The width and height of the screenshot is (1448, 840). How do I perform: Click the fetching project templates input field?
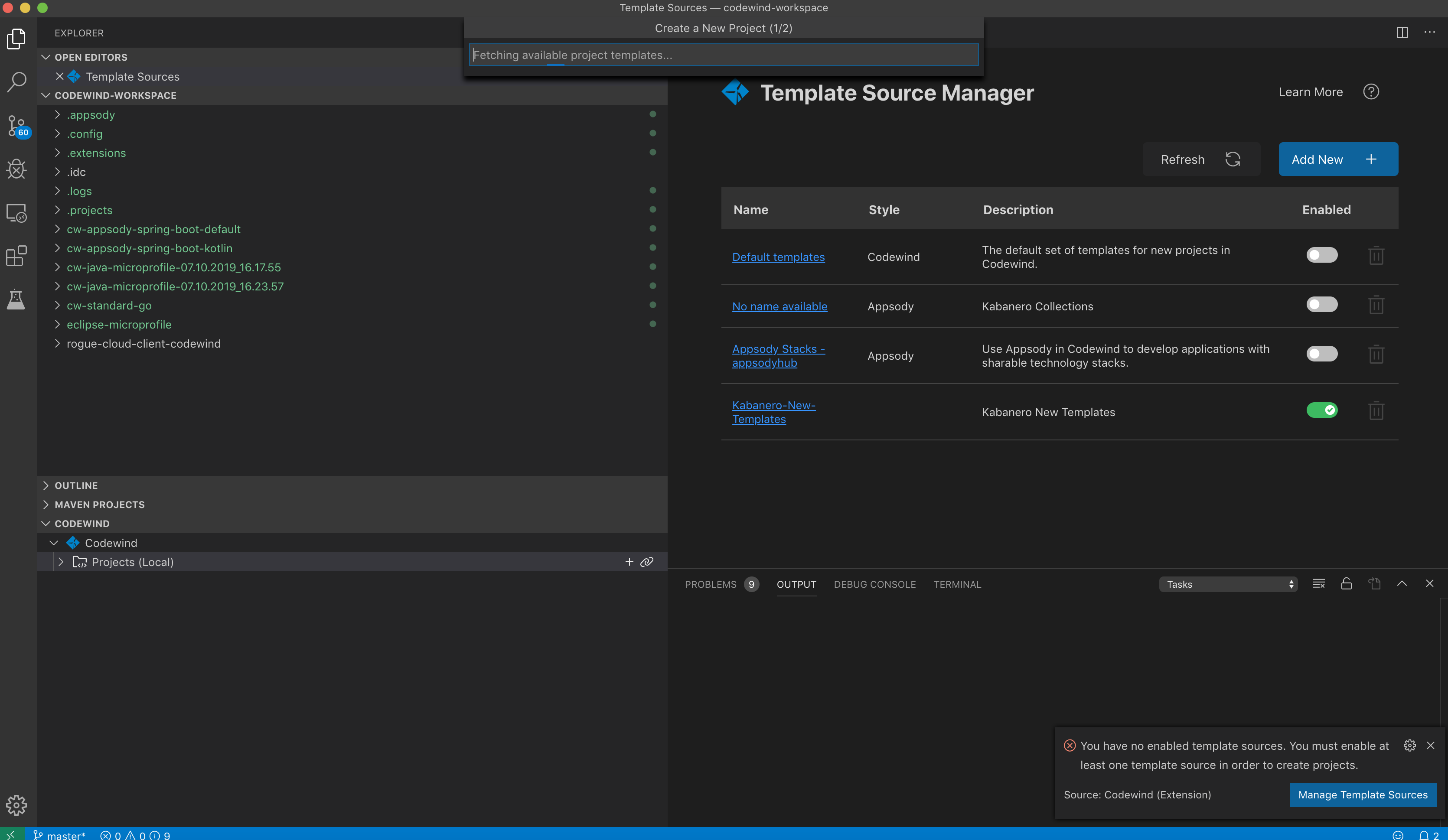pos(723,55)
